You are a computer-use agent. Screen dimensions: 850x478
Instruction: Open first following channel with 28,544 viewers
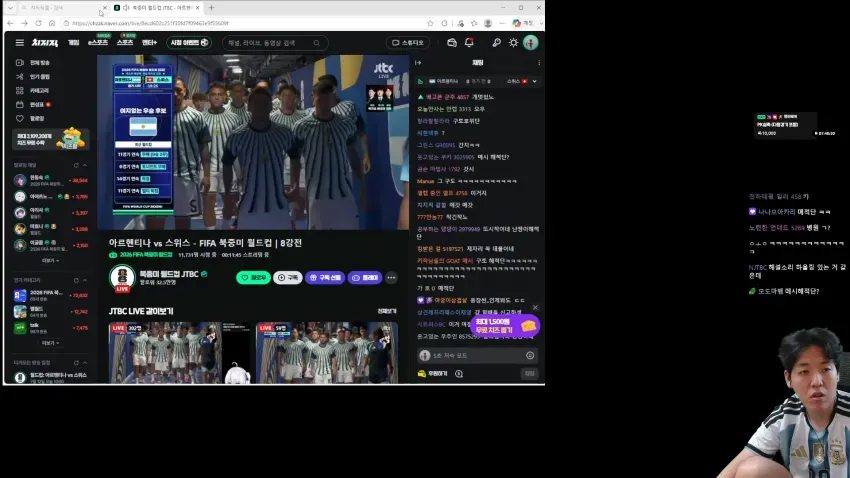tap(50, 180)
